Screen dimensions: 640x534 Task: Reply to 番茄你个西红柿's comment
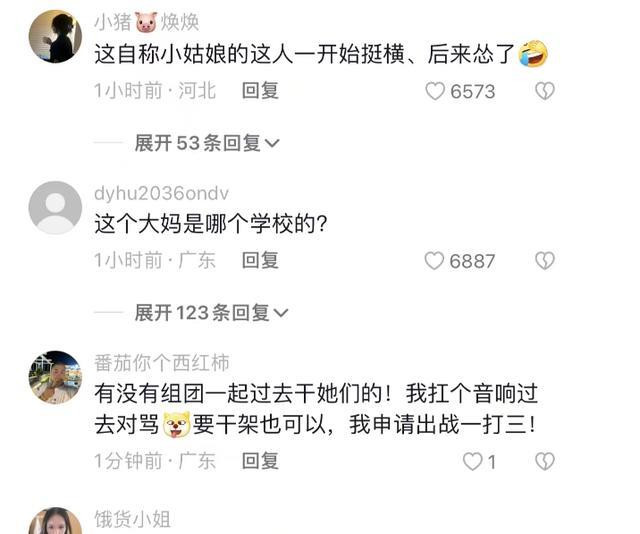point(260,461)
